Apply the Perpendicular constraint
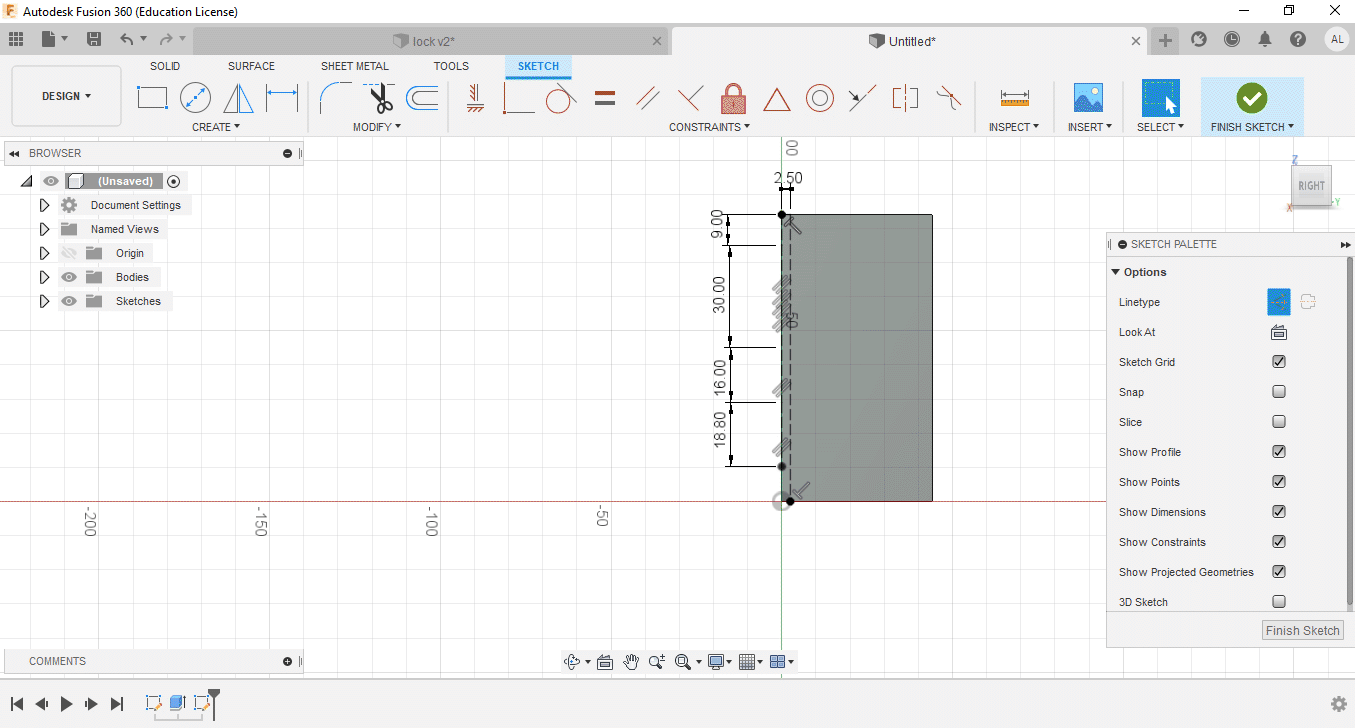Viewport: 1355px width, 728px height. [x=690, y=98]
